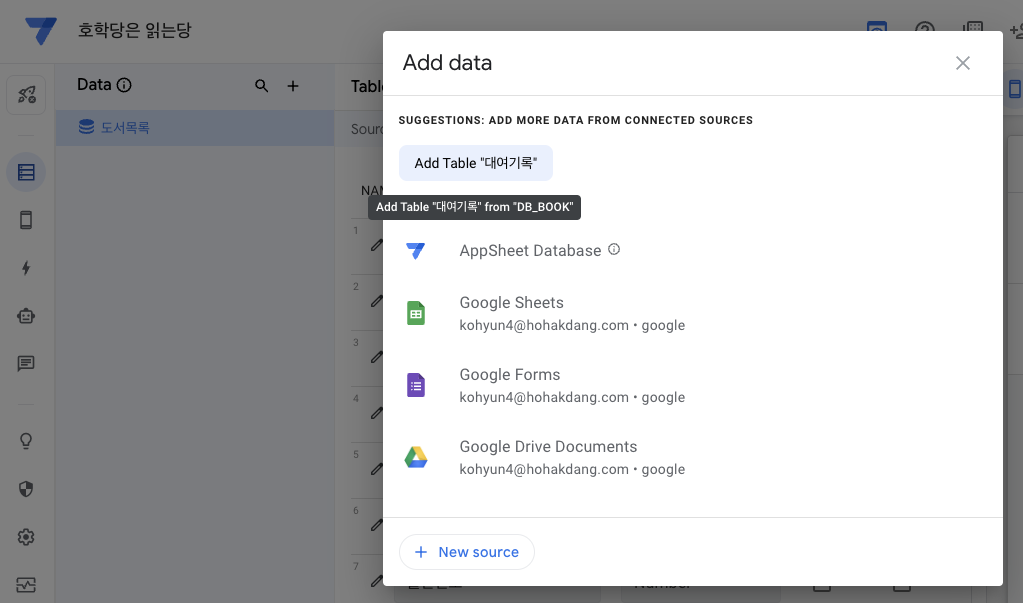Click the edit pencil in row 5
The image size is (1023, 603).
(376, 469)
